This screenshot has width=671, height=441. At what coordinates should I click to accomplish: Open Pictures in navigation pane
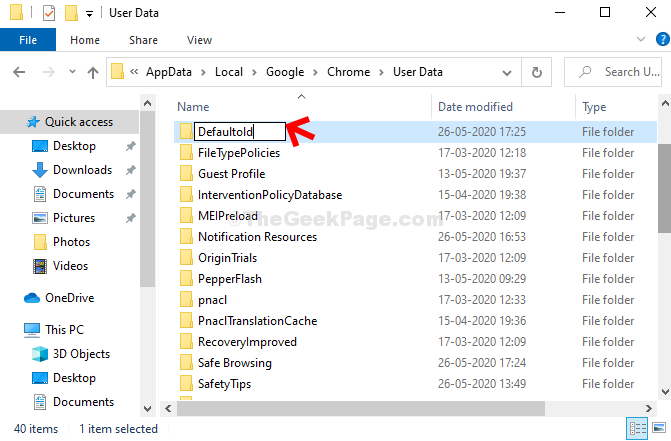pos(74,218)
